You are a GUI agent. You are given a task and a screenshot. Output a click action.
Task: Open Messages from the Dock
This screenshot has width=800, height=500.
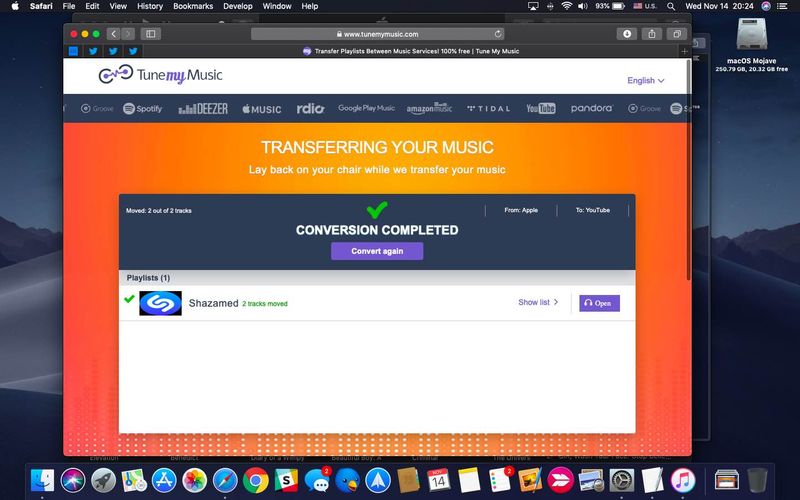tap(317, 480)
